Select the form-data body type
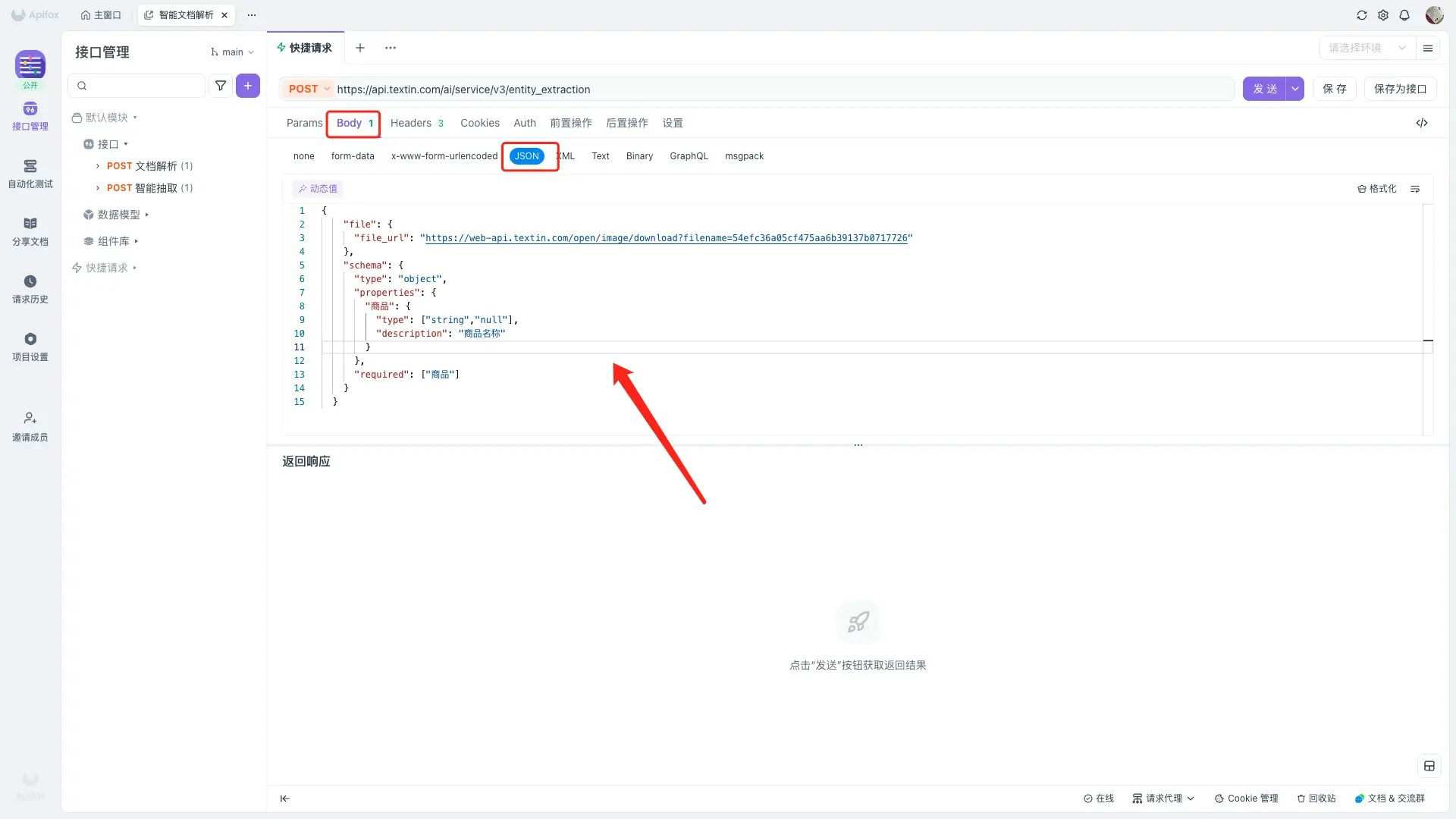This screenshot has height=819, width=1456. pyautogui.click(x=353, y=156)
